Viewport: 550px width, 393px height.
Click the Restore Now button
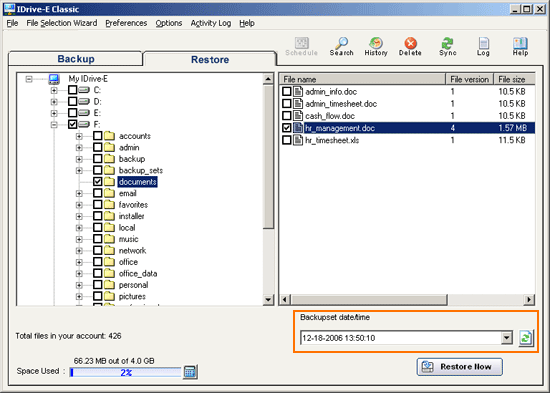tap(460, 367)
